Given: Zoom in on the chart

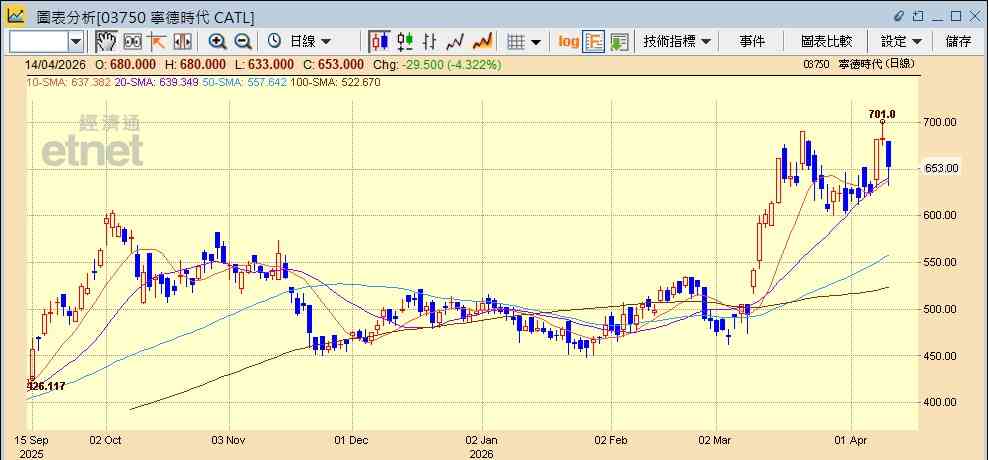Looking at the screenshot, I should pyautogui.click(x=218, y=42).
